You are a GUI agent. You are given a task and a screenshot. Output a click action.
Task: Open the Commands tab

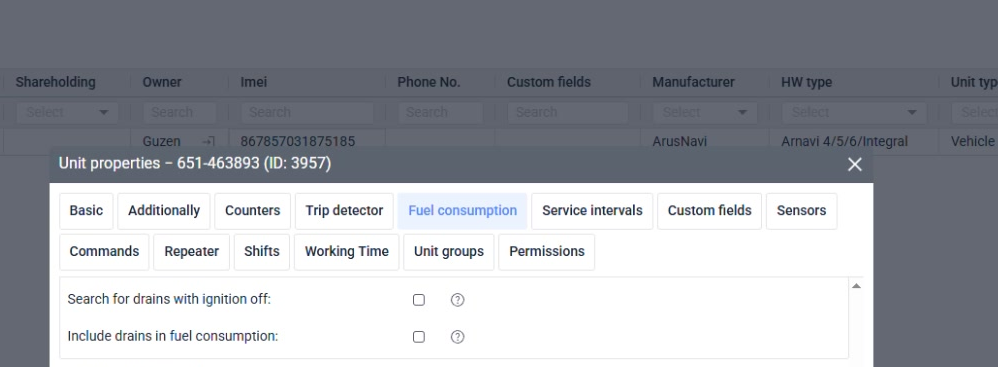[x=104, y=251]
